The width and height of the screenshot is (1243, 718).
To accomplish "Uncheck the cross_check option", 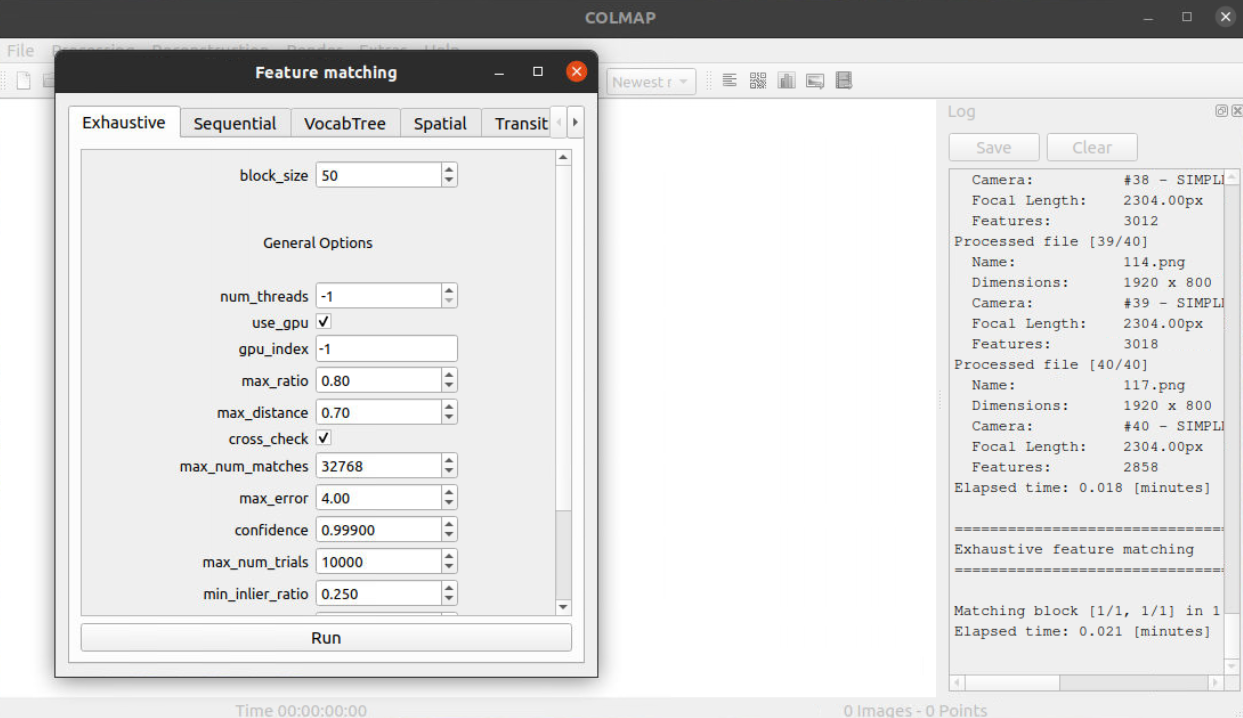I will tap(324, 438).
